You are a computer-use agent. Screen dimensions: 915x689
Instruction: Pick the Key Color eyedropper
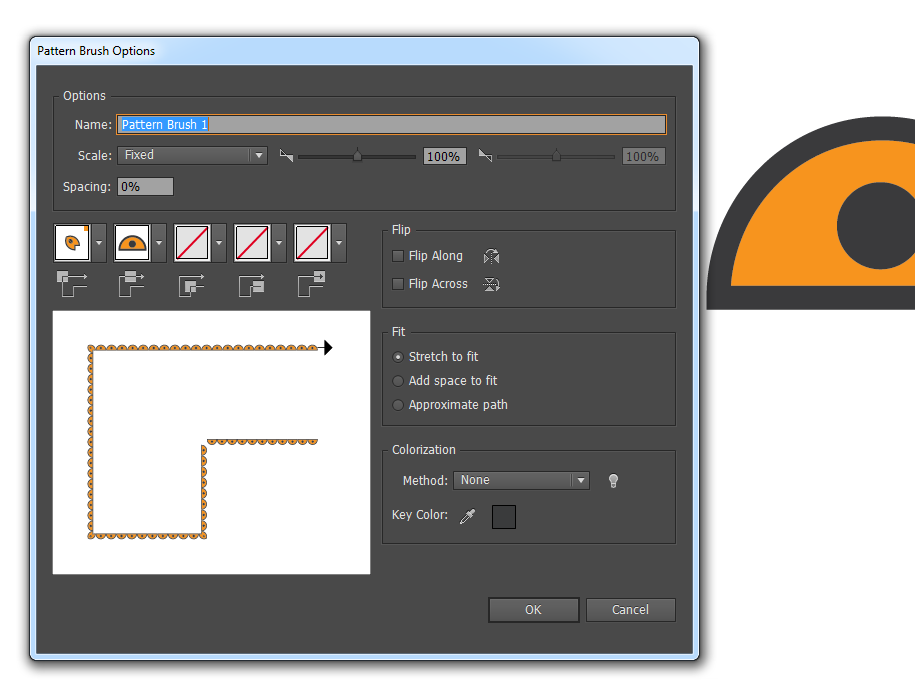tap(467, 516)
